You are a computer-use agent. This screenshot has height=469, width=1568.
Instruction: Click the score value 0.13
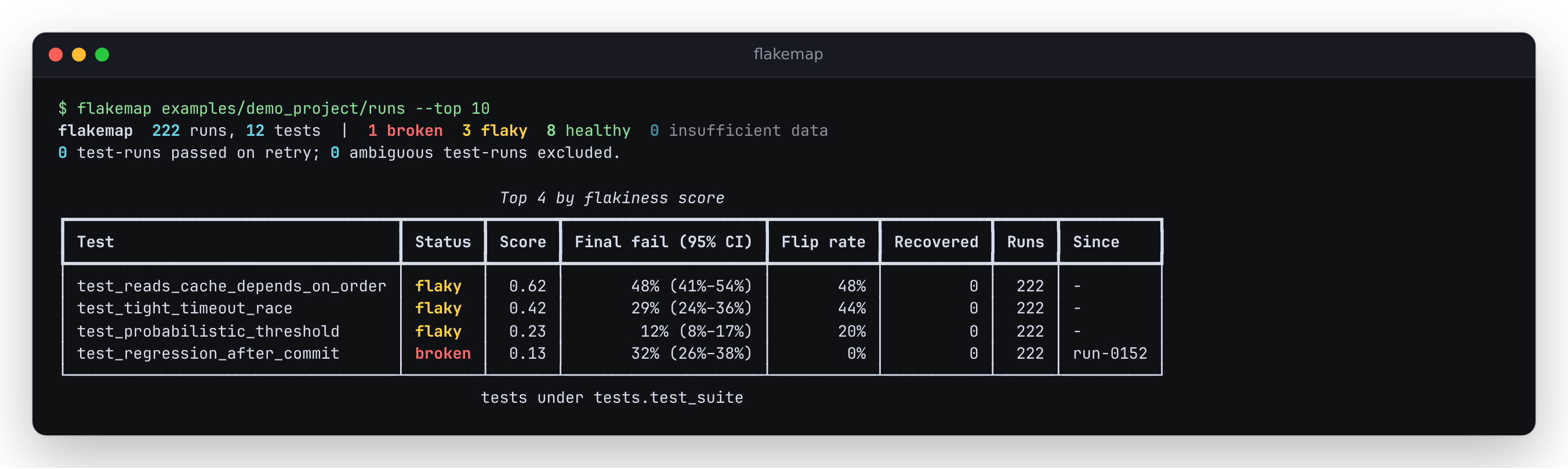528,354
